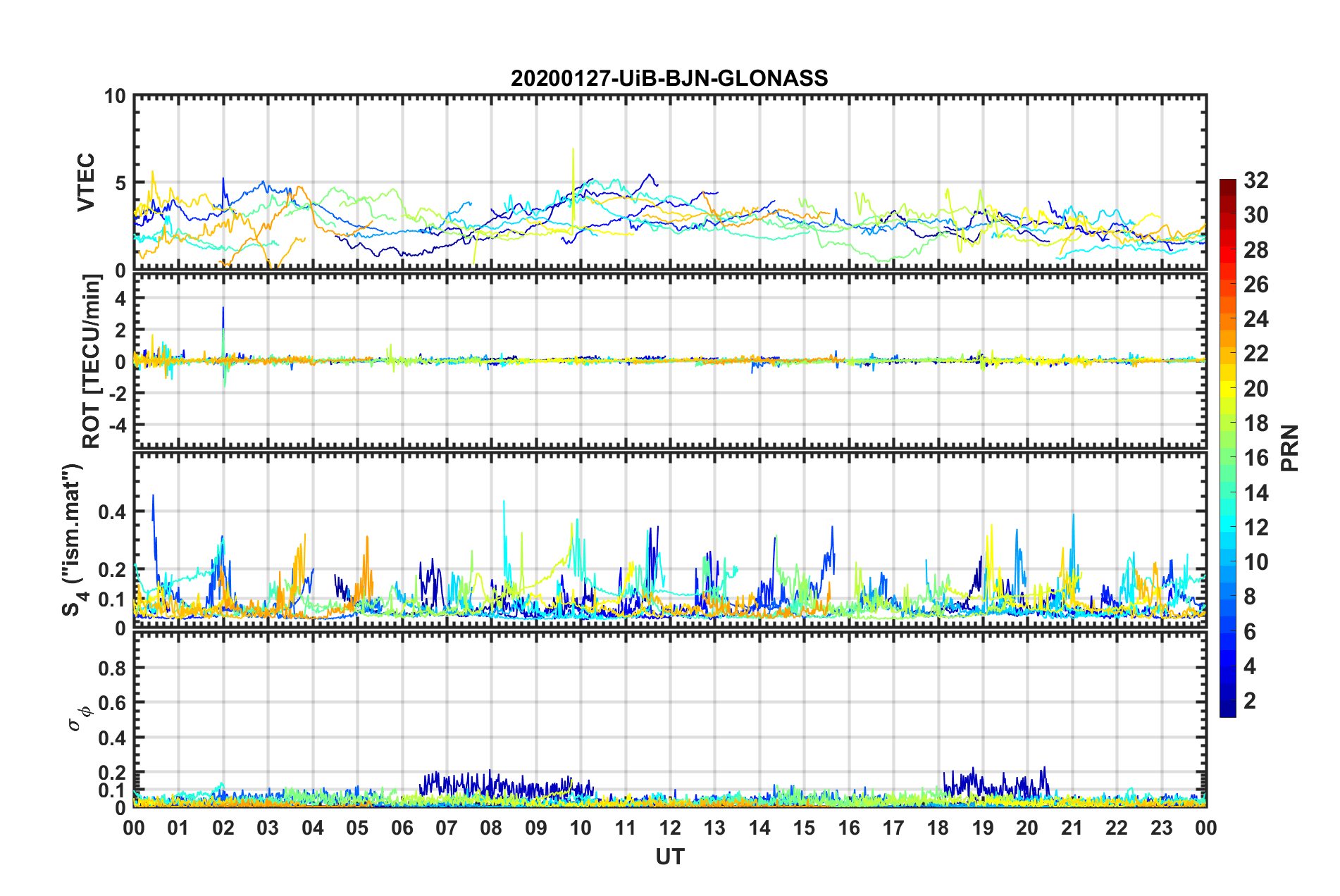Image resolution: width=1340 pixels, height=896 pixels.
Task: Click colorbar tick value 24
Action: coord(1255,319)
